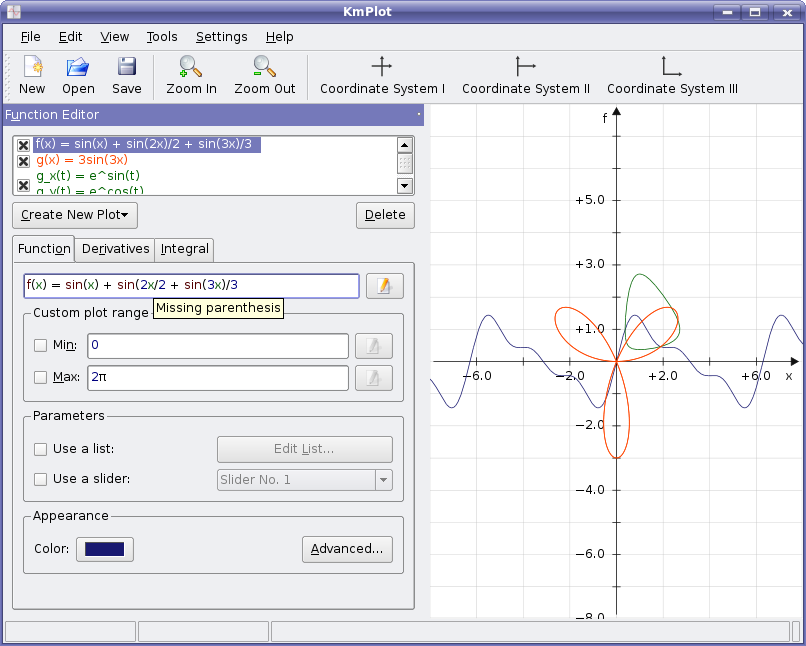Viewport: 806px width, 646px height.
Task: Click the dark blue Color swatch
Action: pyautogui.click(x=105, y=549)
